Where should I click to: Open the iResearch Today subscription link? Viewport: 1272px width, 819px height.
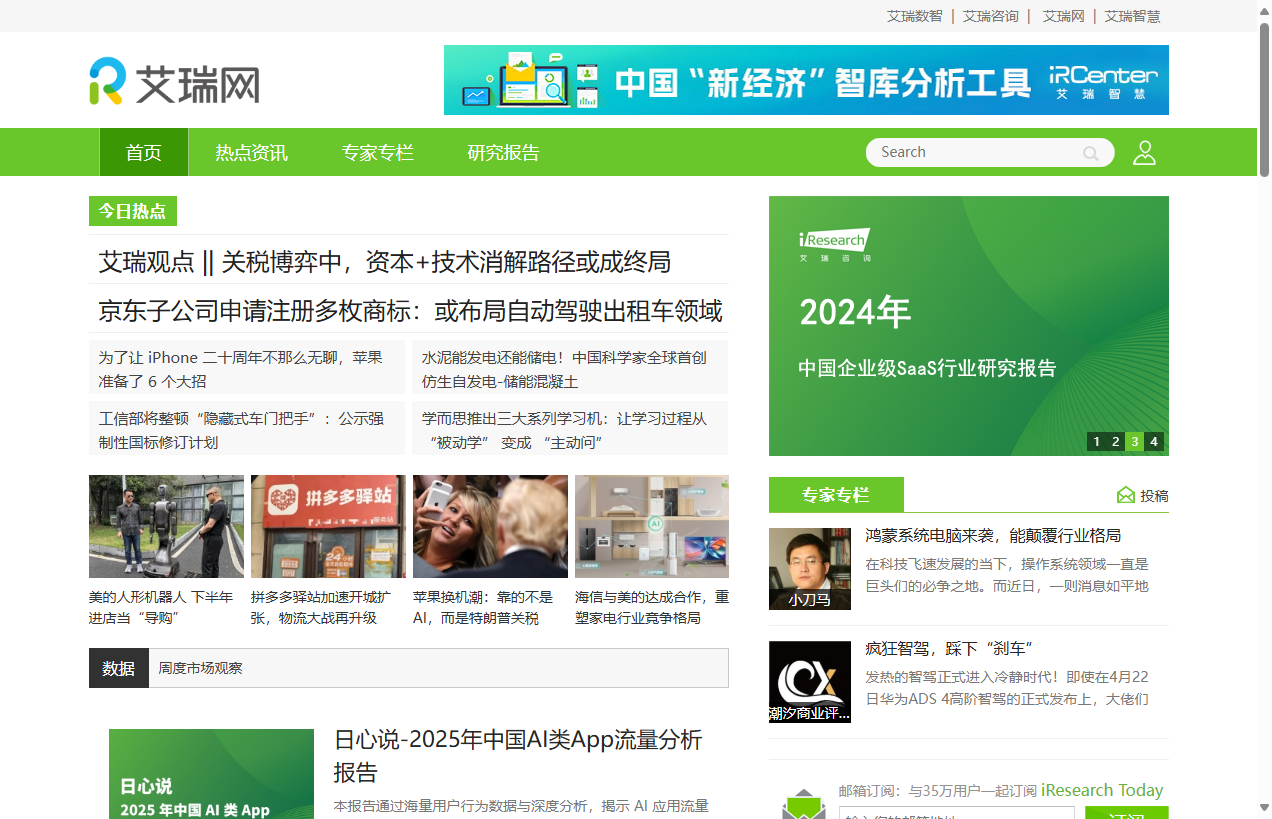click(1101, 790)
